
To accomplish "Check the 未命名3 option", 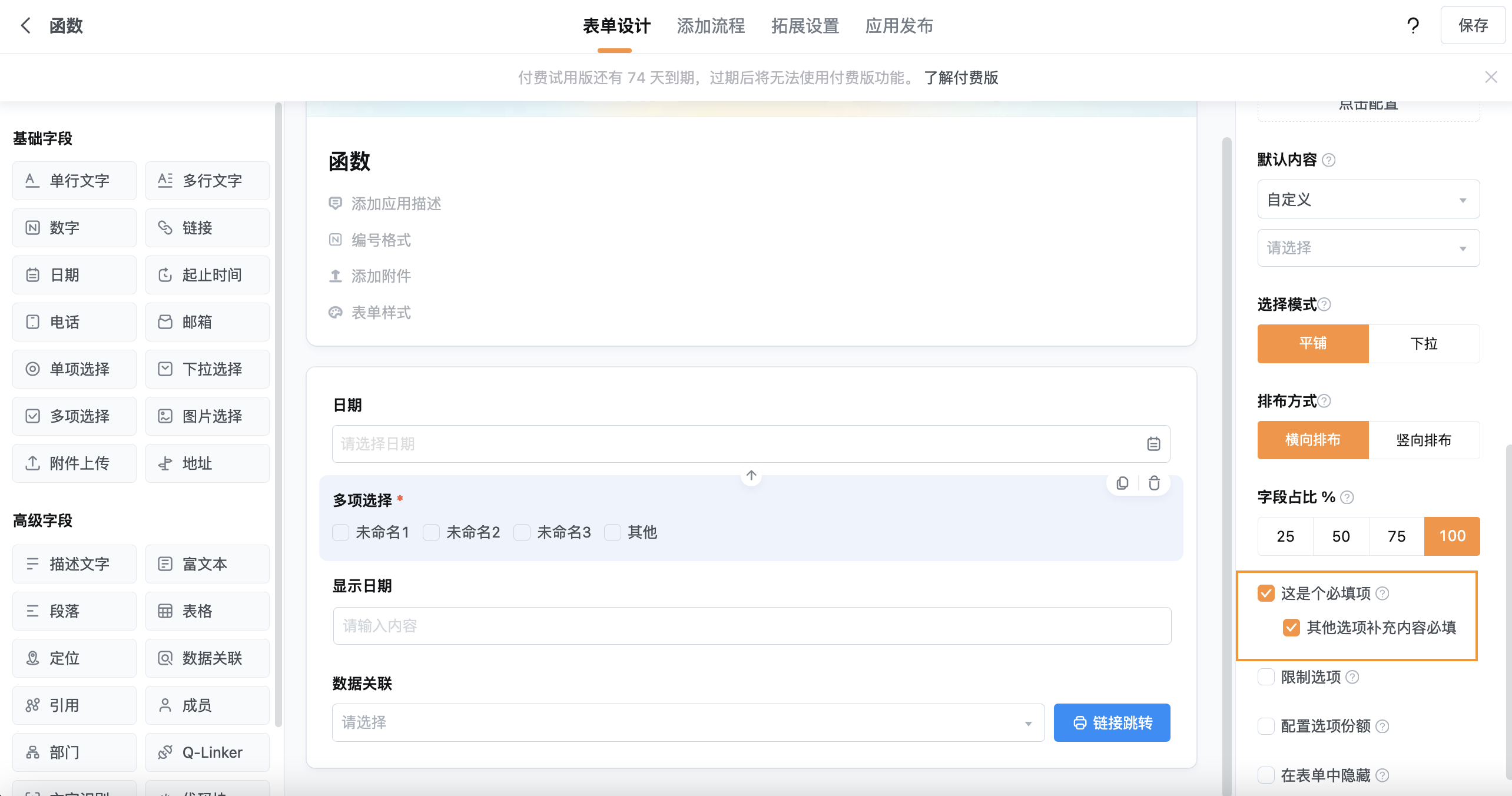I will pyautogui.click(x=522, y=532).
